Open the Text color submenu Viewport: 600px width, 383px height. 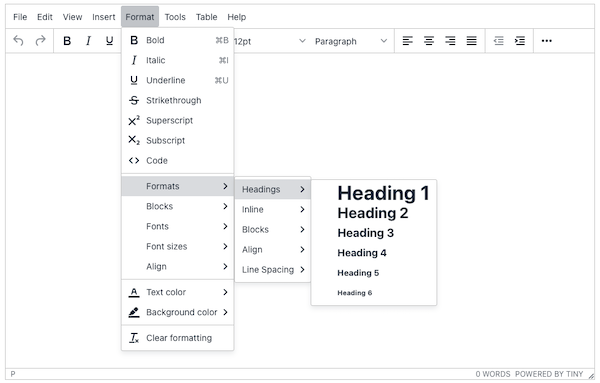pyautogui.click(x=178, y=292)
